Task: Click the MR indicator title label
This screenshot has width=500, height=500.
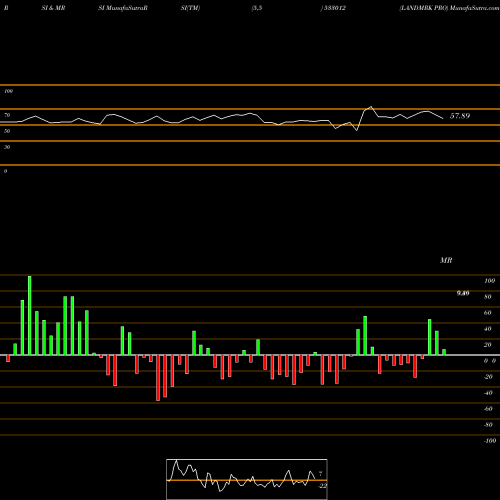Action: (x=446, y=260)
